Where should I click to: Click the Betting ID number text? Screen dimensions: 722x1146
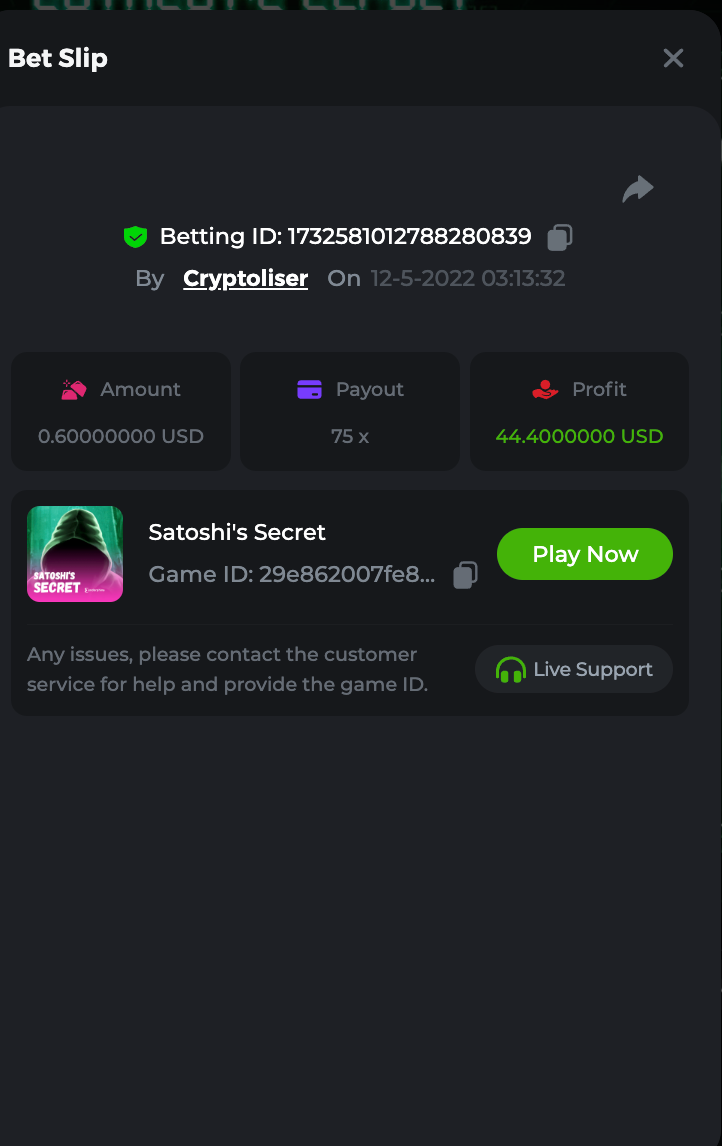point(409,237)
